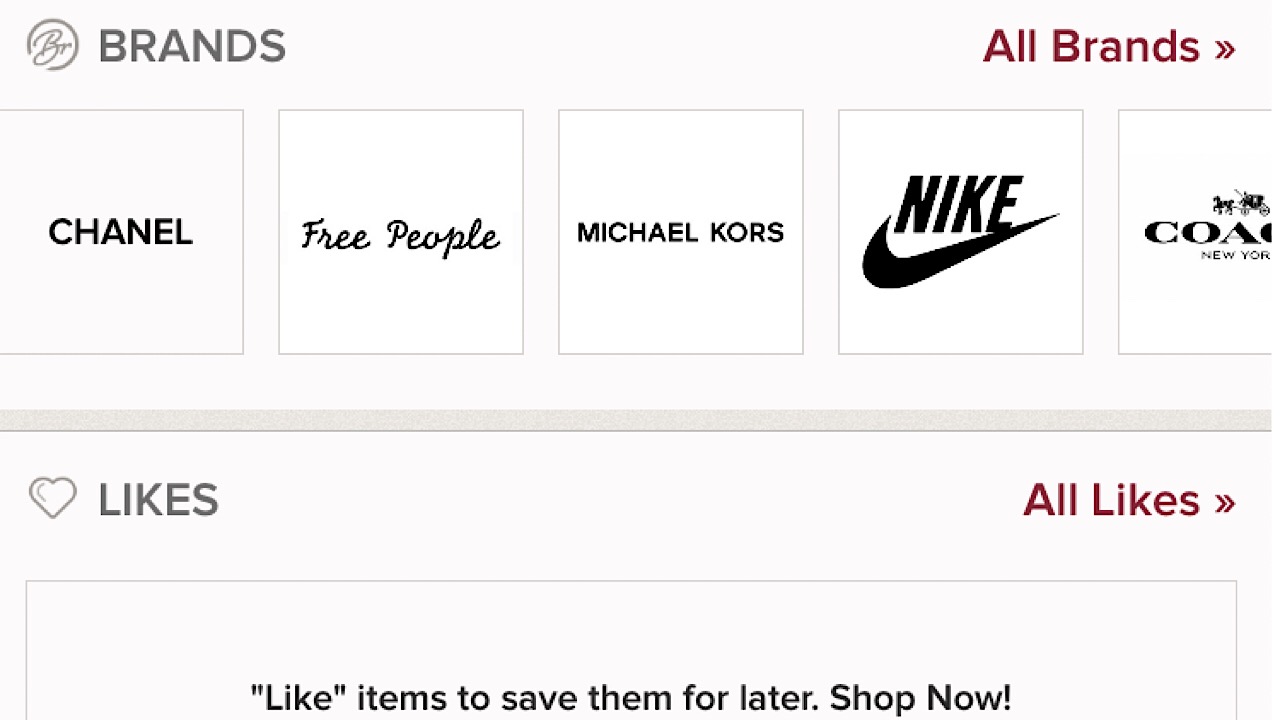This screenshot has width=1280, height=720.
Task: Open the CHANEL brand tile
Action: pos(120,231)
